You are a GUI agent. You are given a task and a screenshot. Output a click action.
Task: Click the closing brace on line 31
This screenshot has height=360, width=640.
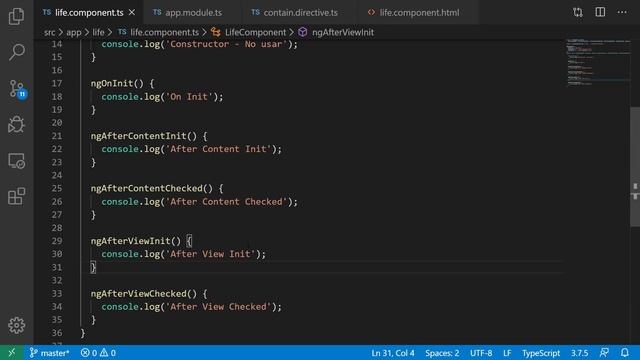pyautogui.click(x=93, y=267)
